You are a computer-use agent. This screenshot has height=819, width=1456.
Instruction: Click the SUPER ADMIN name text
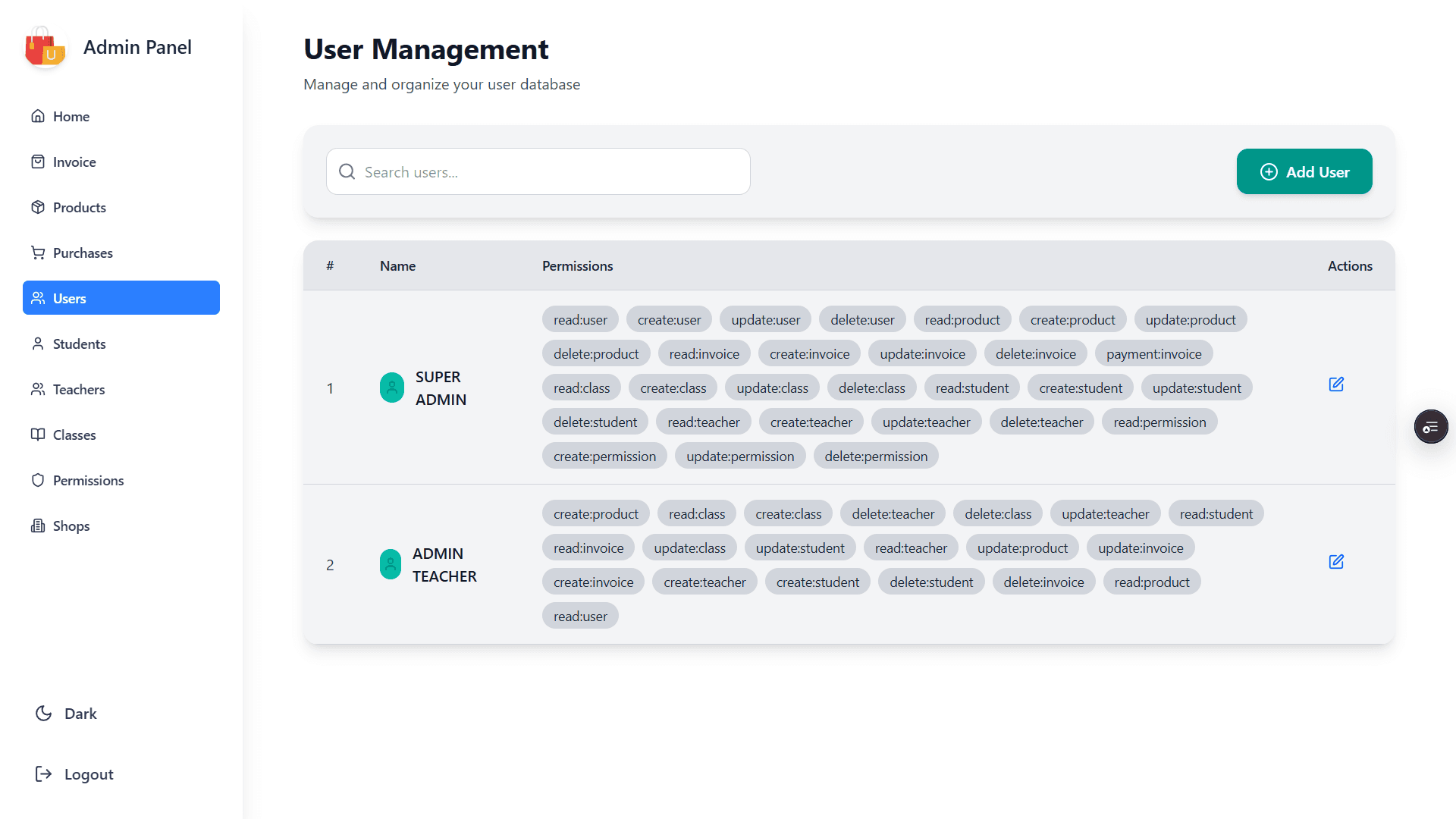[441, 388]
